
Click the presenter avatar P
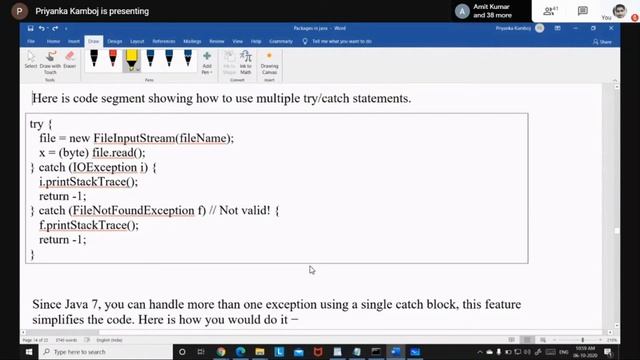coord(19,11)
